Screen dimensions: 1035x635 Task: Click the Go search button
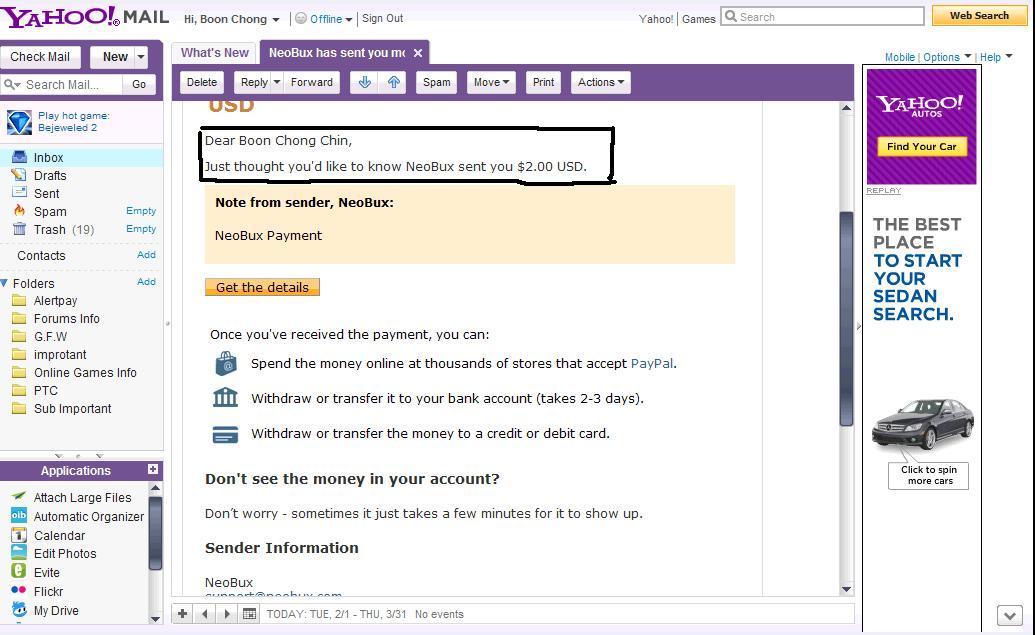(x=139, y=84)
